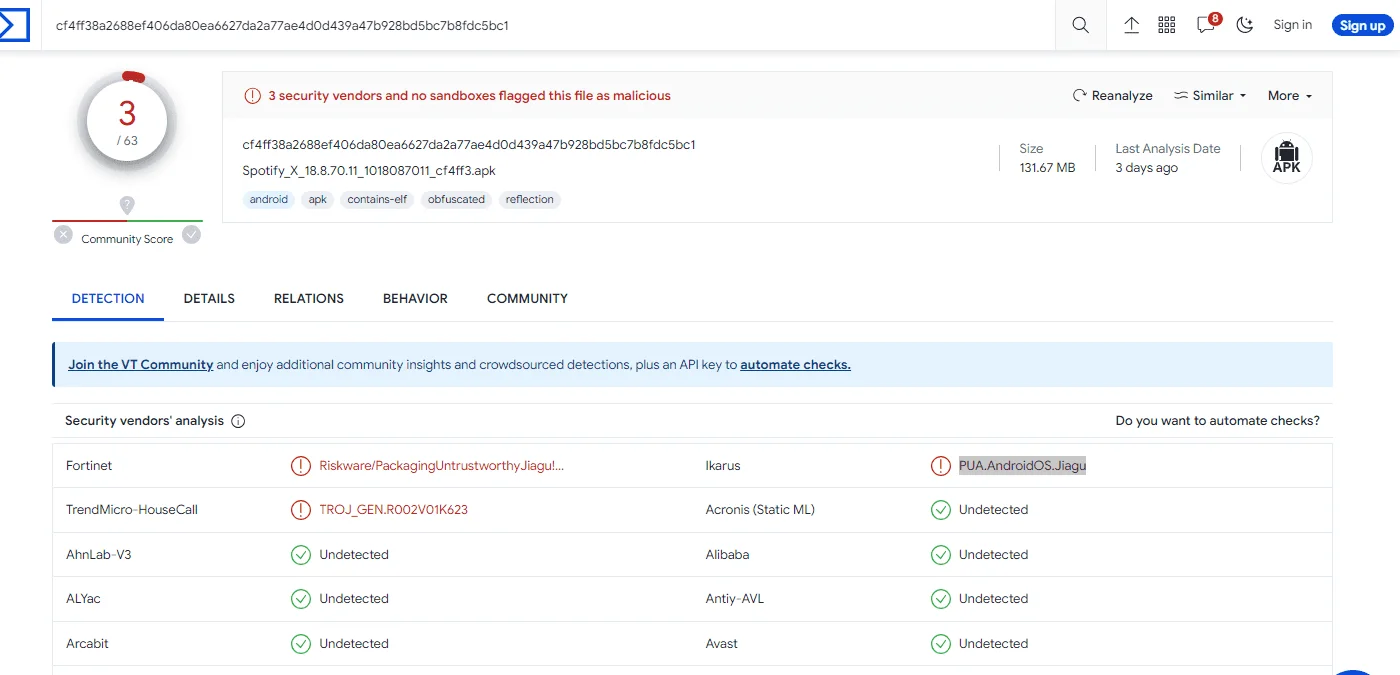Click the hash search input field

(x=548, y=25)
